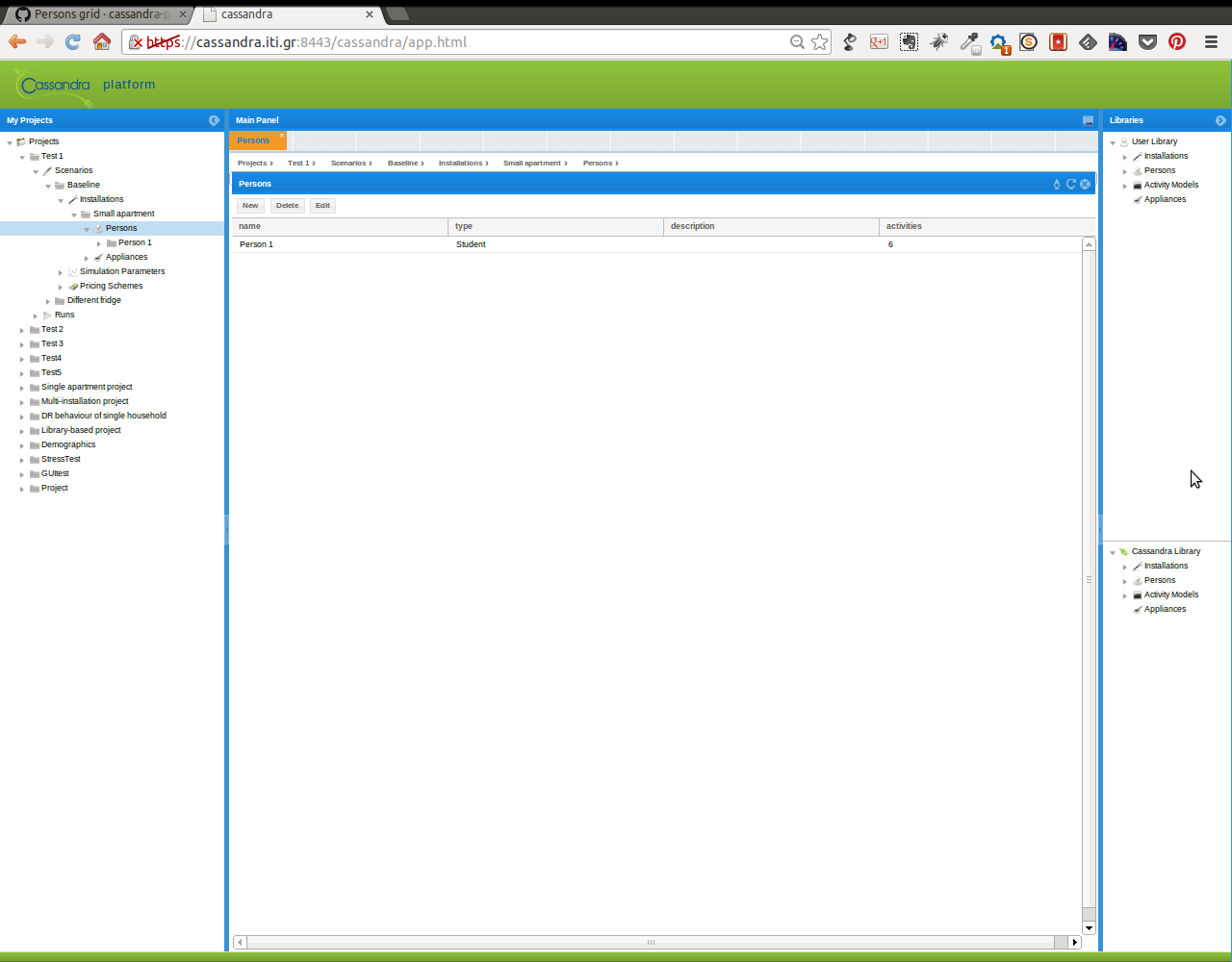Sort by the activities column header
This screenshot has width=1232, height=962.
(x=987, y=226)
